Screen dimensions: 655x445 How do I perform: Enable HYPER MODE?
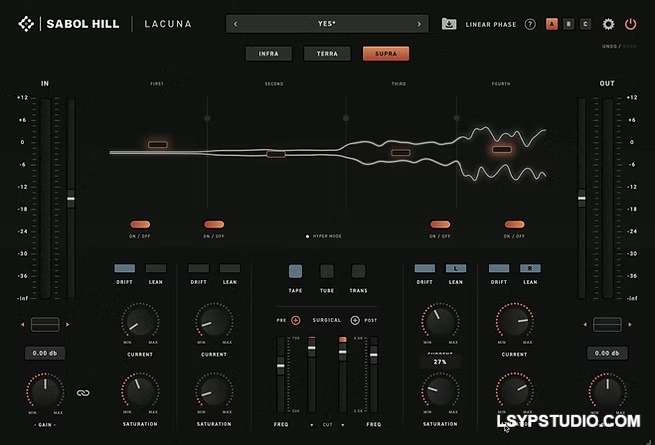coord(324,236)
